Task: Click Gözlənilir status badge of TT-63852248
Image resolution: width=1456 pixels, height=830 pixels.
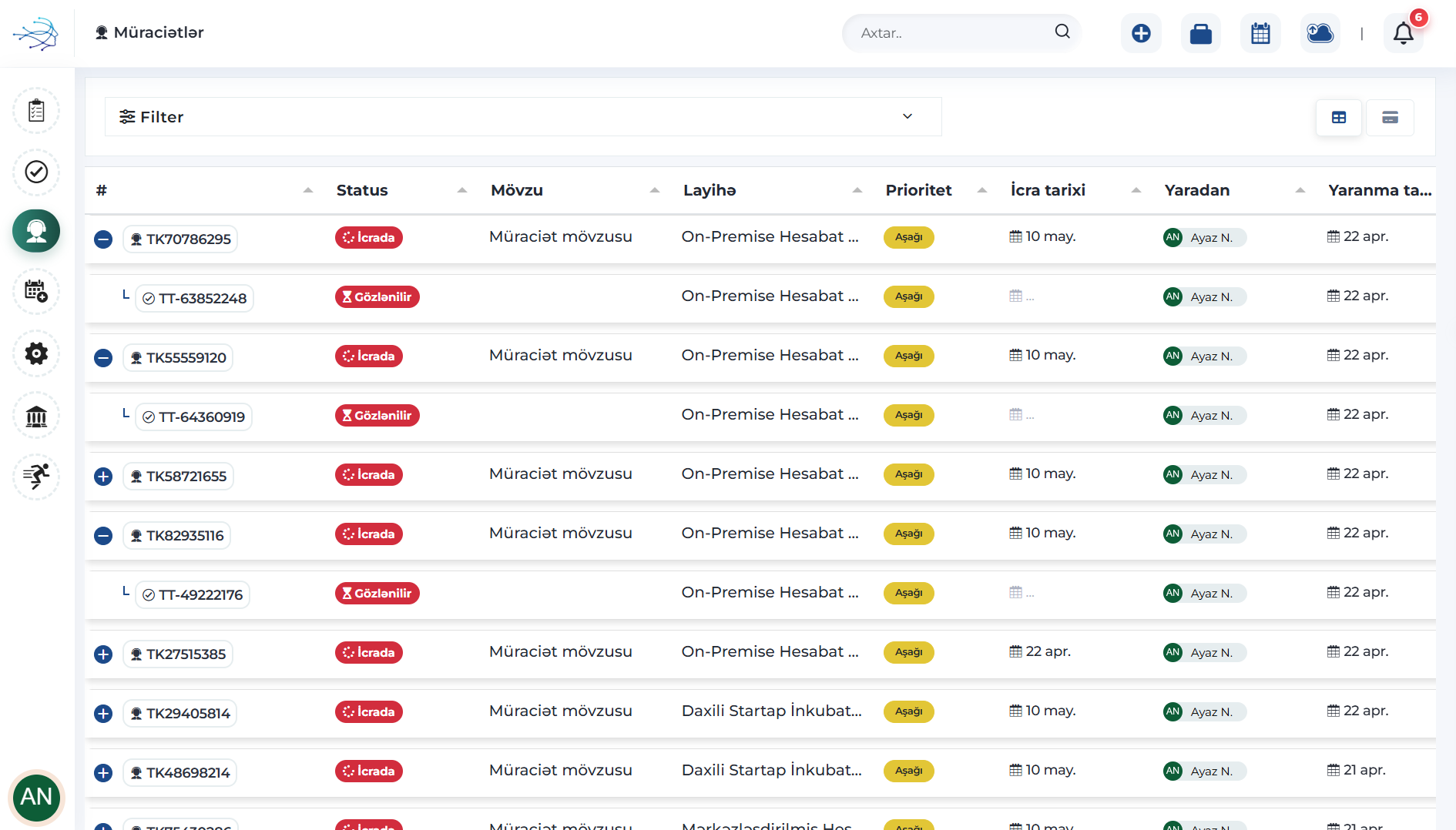Action: (x=377, y=297)
